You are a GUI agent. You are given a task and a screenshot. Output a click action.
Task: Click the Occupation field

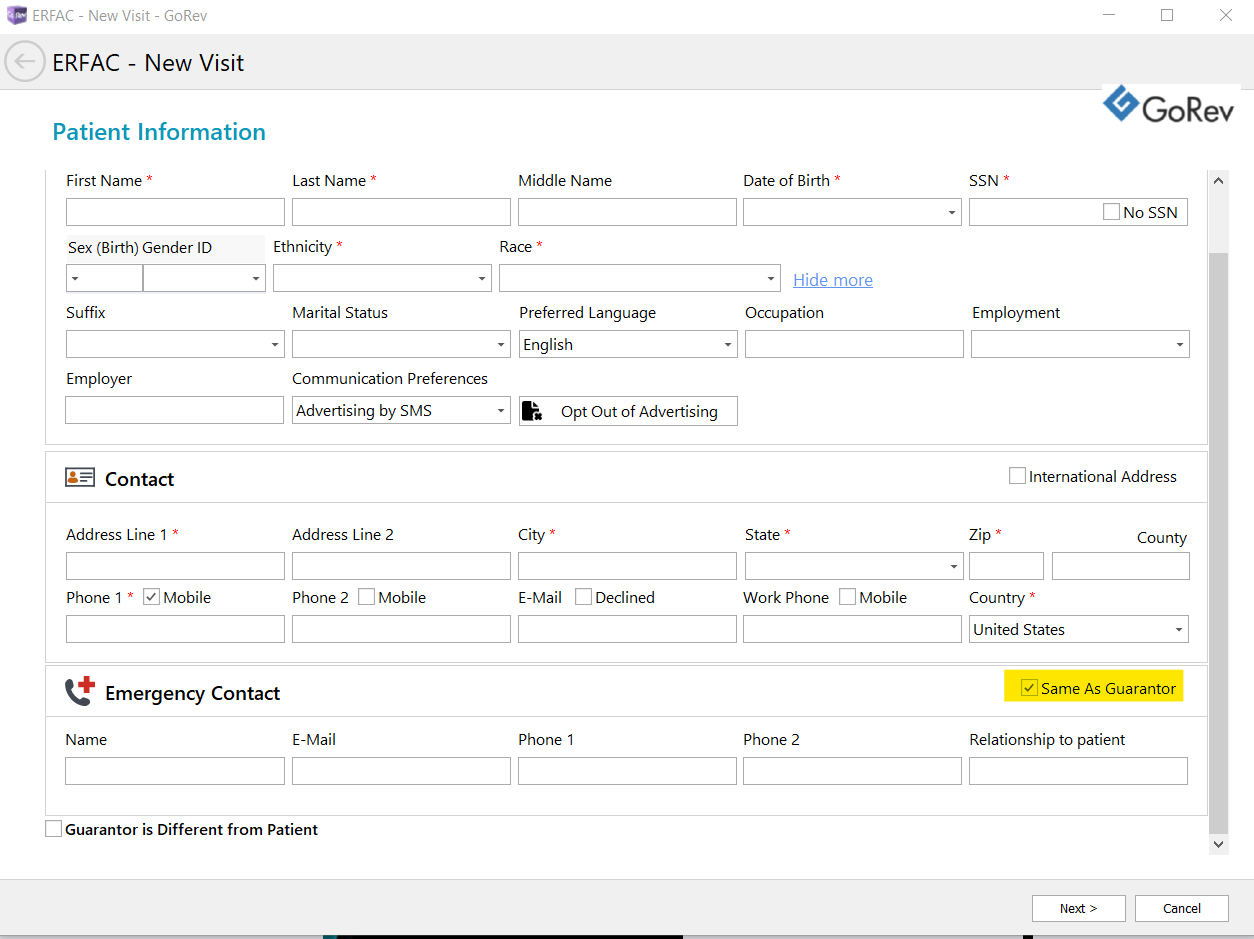click(854, 344)
